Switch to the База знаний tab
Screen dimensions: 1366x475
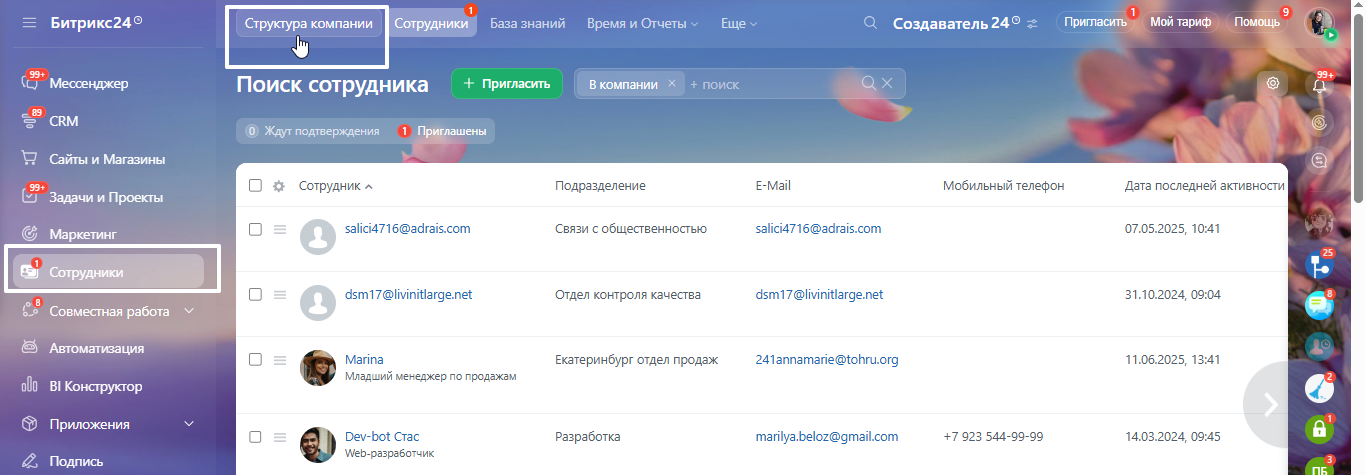click(527, 23)
